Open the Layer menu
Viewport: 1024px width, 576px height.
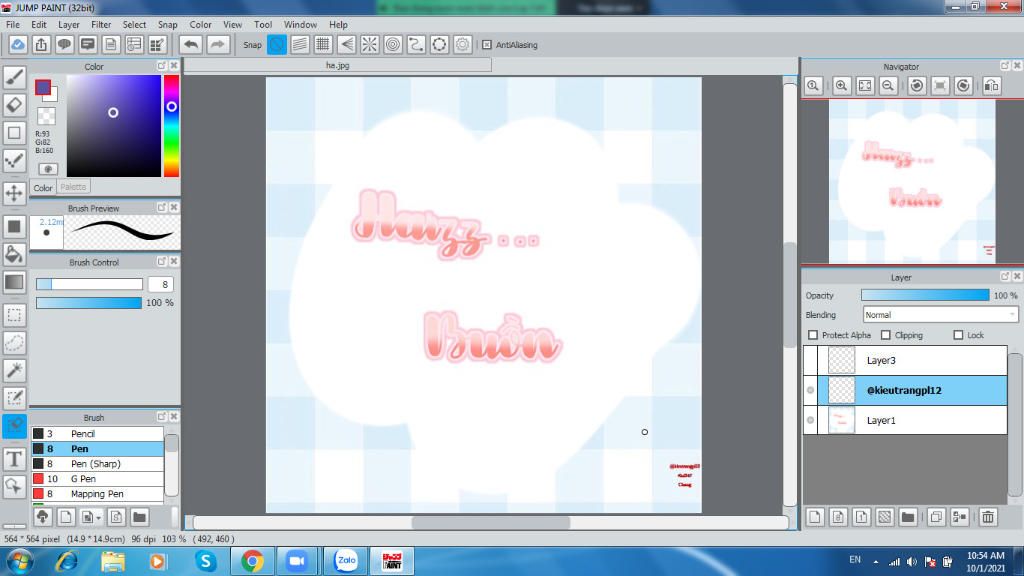(x=69, y=25)
